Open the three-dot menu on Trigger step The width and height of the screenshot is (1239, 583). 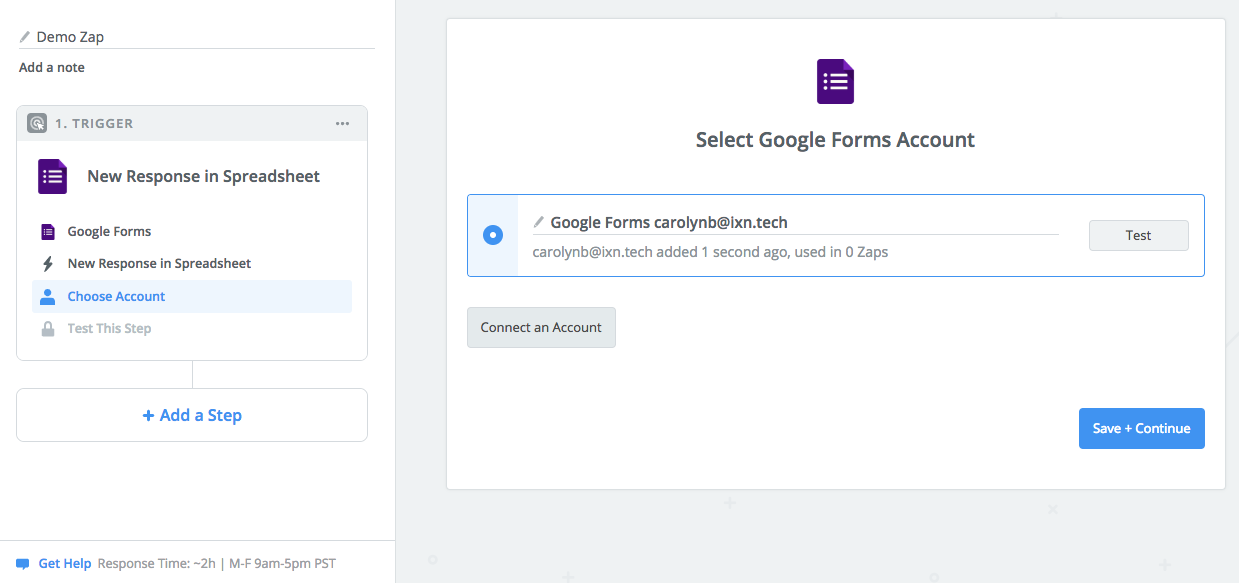[x=342, y=124]
